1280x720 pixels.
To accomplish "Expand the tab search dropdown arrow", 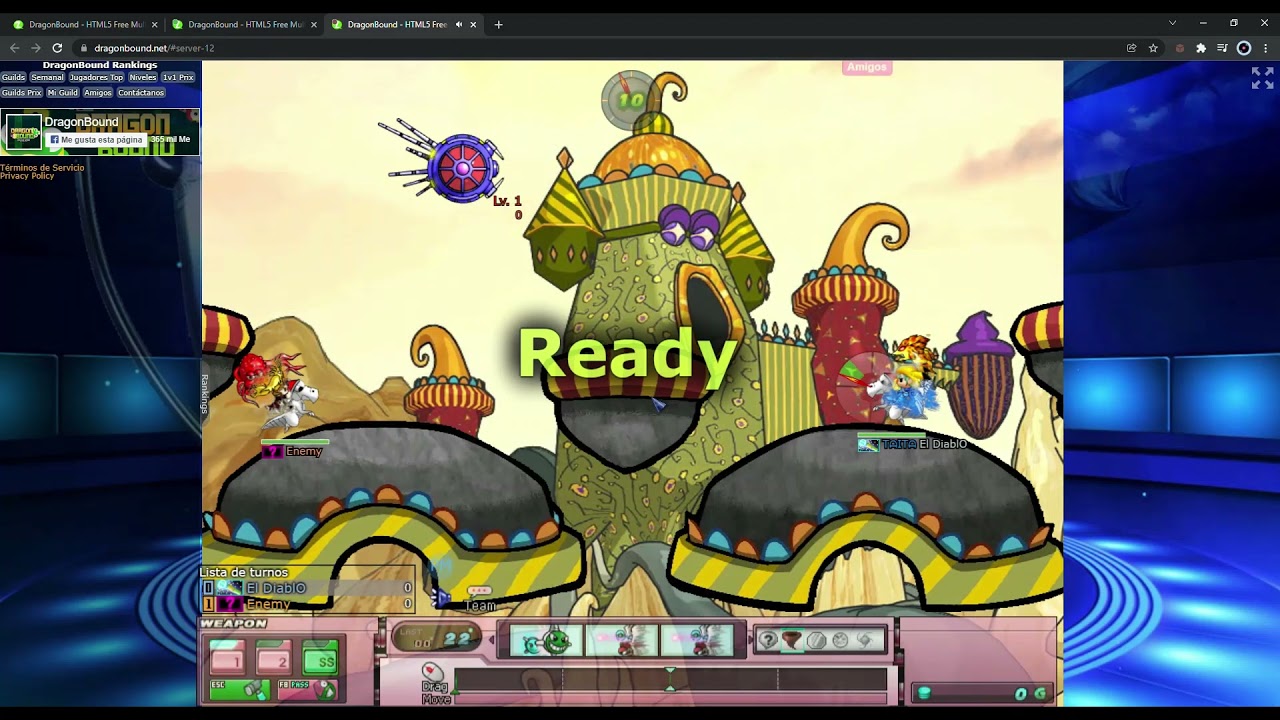I will click(1172, 23).
